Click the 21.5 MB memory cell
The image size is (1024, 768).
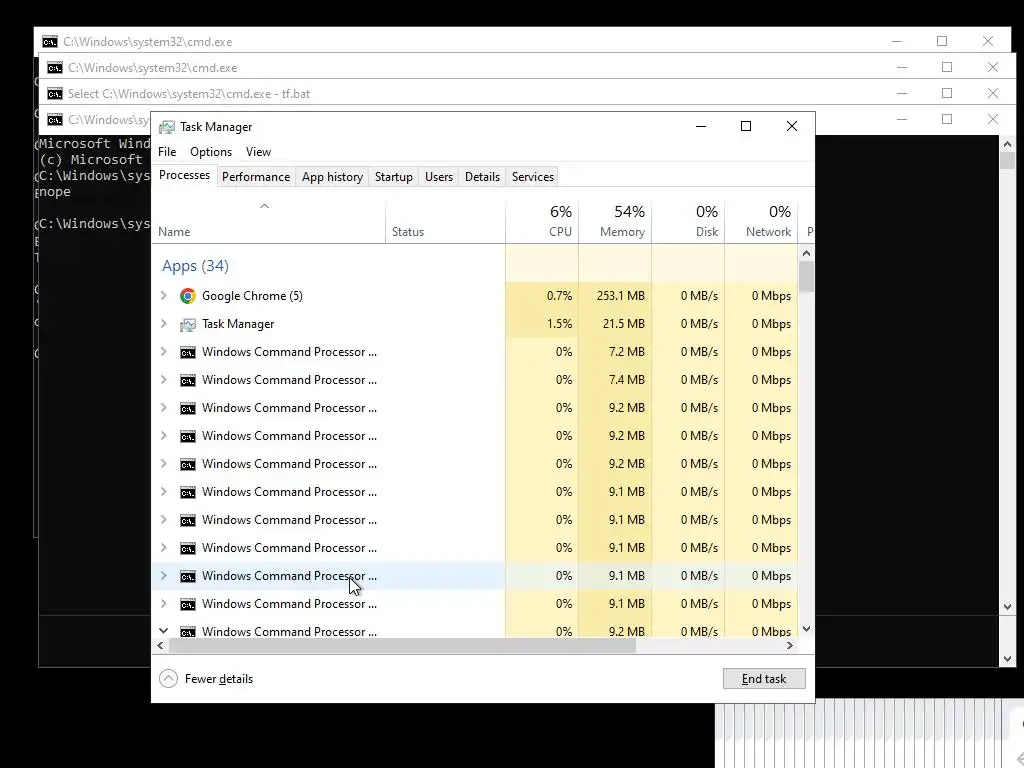pos(615,324)
